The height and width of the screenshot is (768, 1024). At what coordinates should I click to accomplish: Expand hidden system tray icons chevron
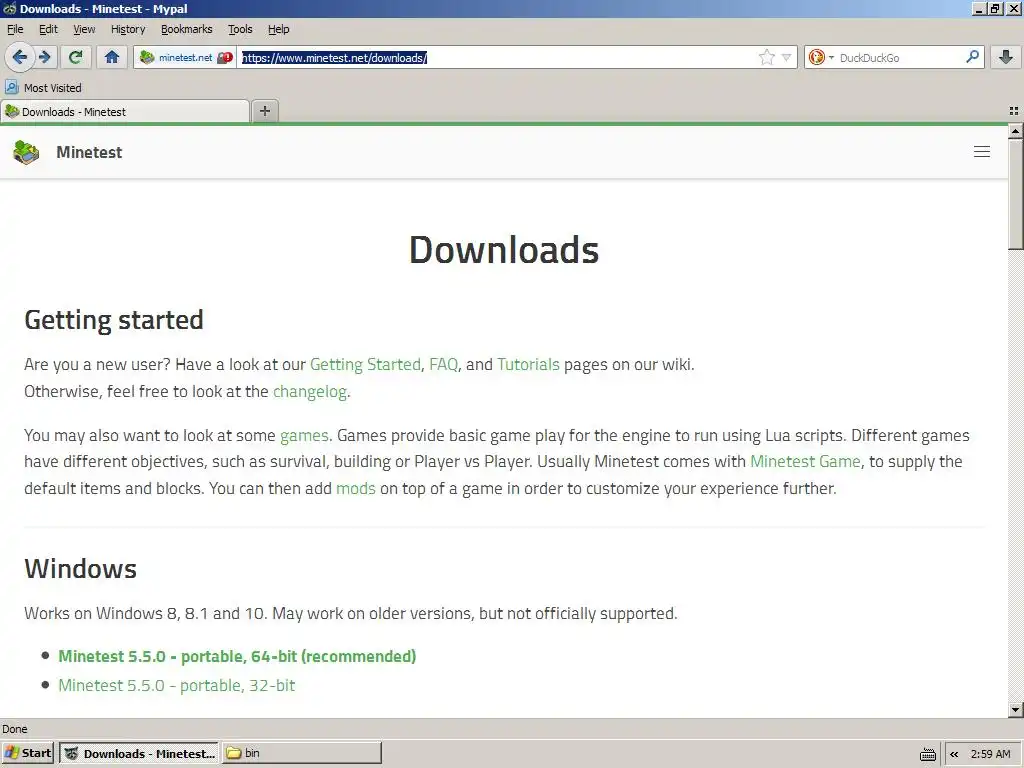coord(954,754)
